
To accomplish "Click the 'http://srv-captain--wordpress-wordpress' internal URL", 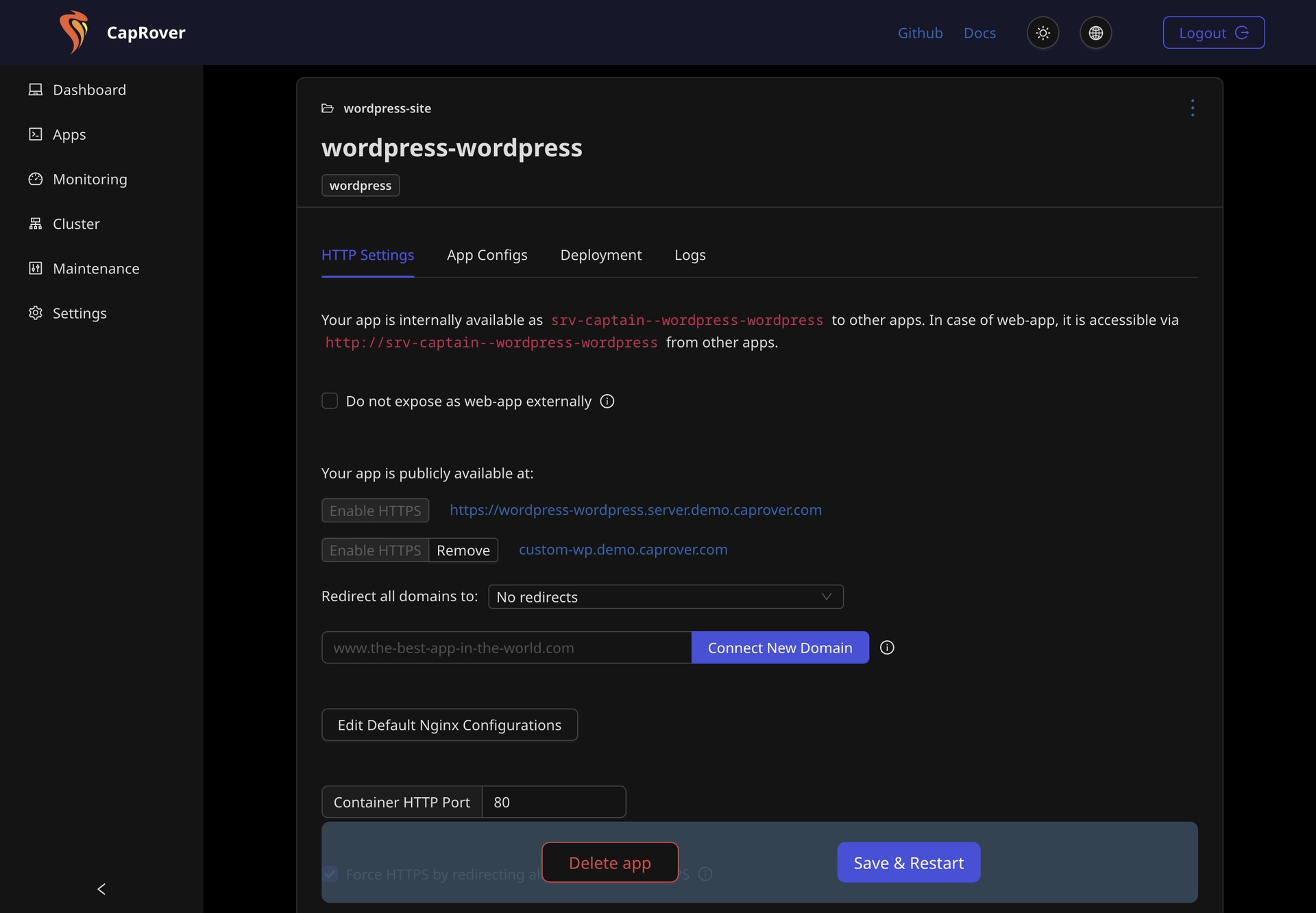I will coord(491,343).
